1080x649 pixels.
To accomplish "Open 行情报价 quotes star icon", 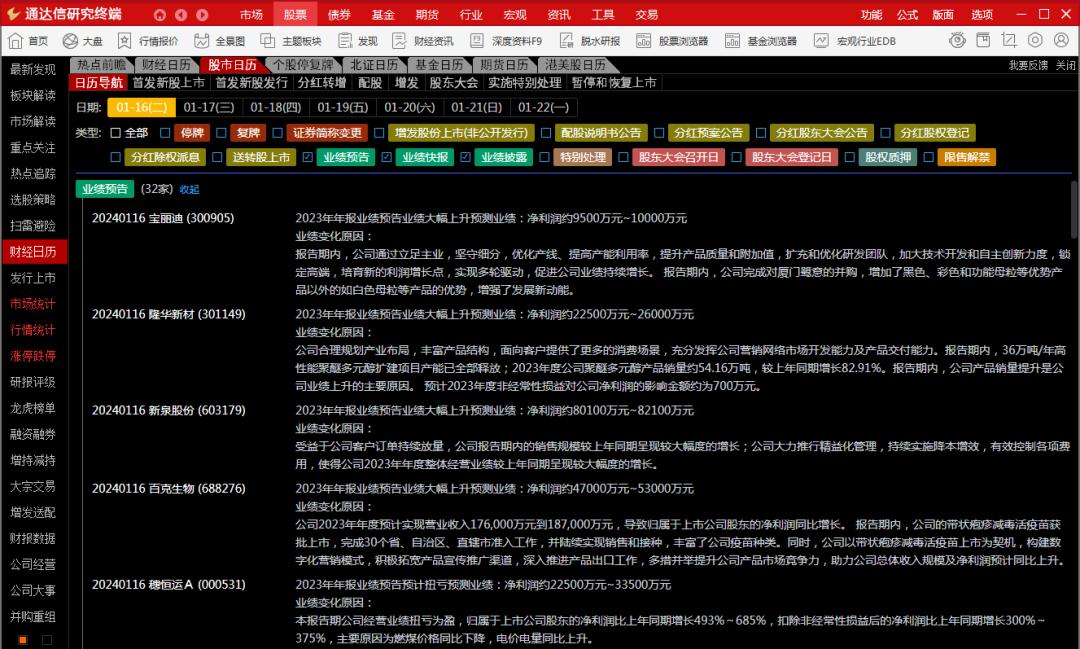I will 124,41.
